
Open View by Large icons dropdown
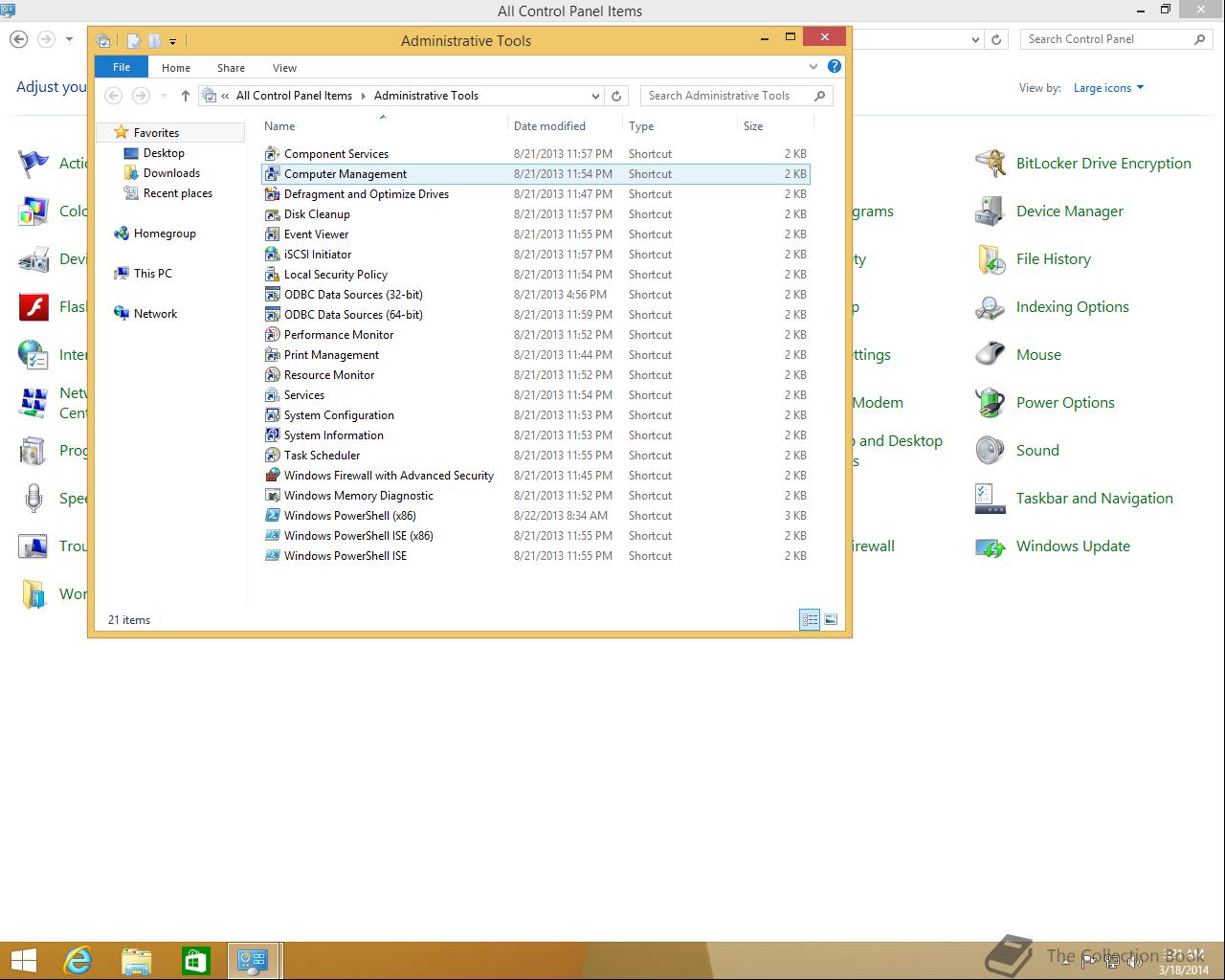tap(1108, 88)
